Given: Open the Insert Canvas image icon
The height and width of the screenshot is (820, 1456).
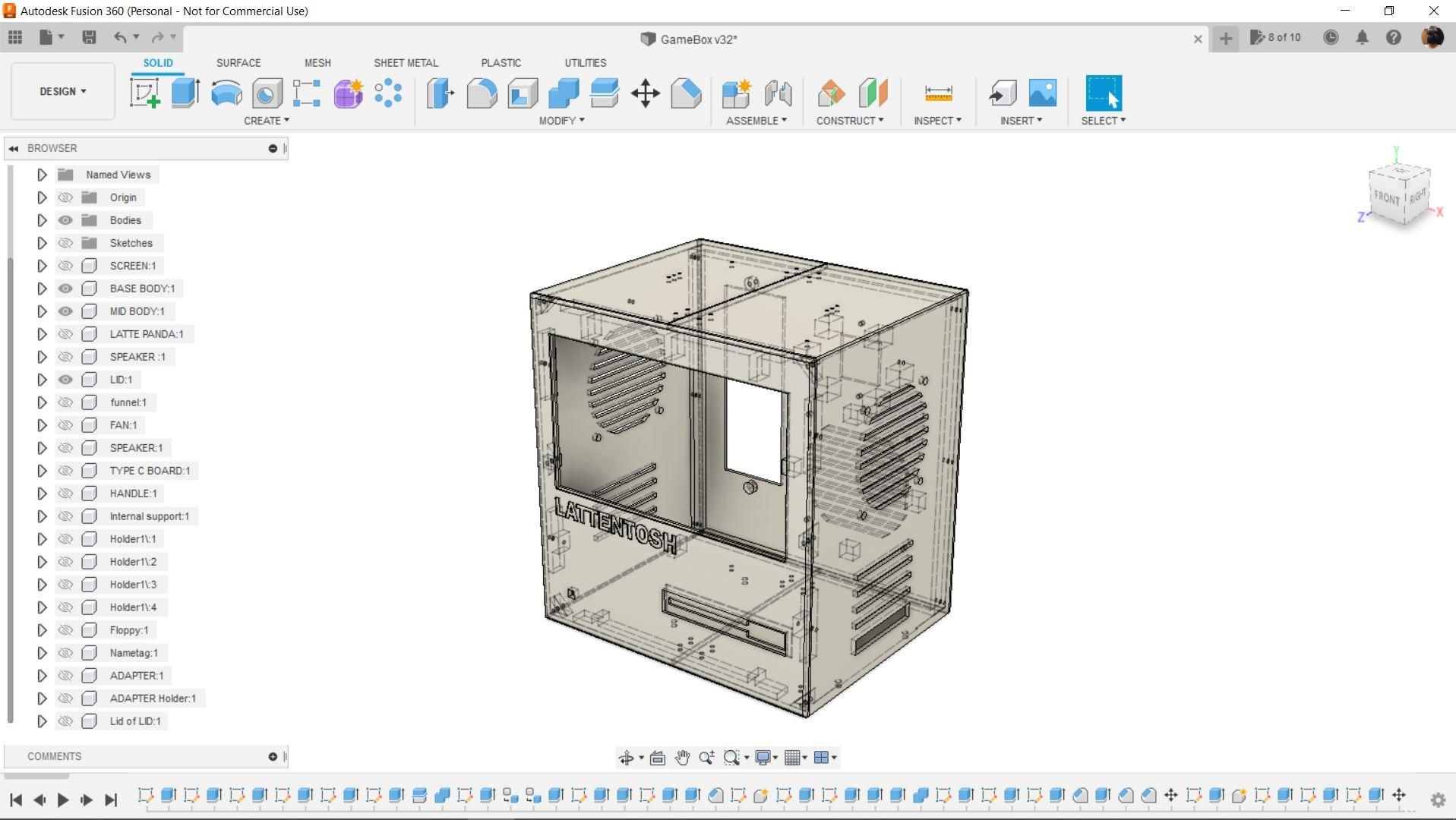Looking at the screenshot, I should pos(1042,93).
